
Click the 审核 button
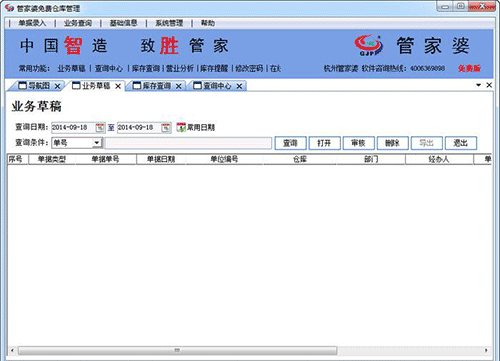(358, 143)
